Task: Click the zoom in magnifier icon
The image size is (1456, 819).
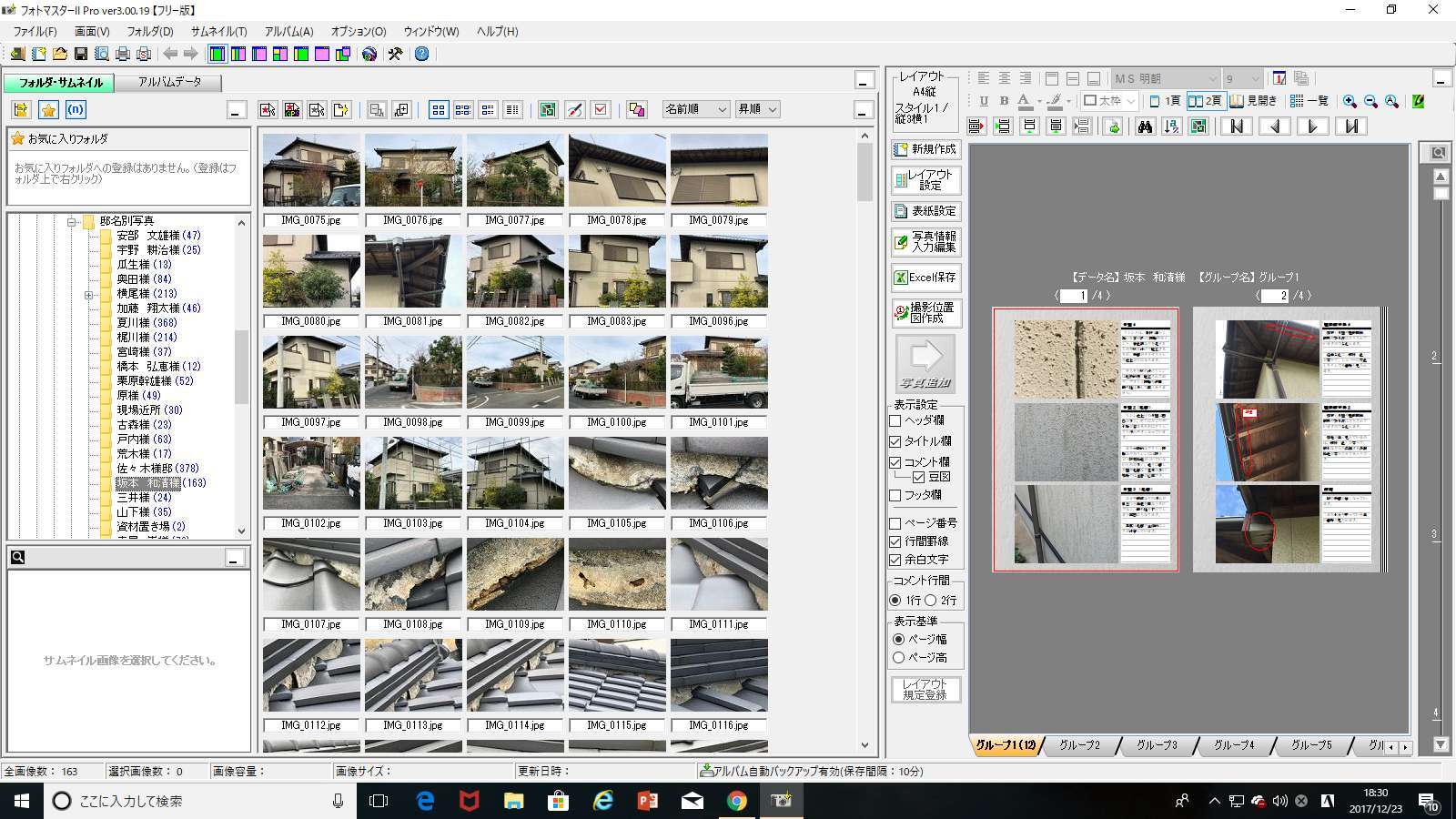Action: (1350, 102)
